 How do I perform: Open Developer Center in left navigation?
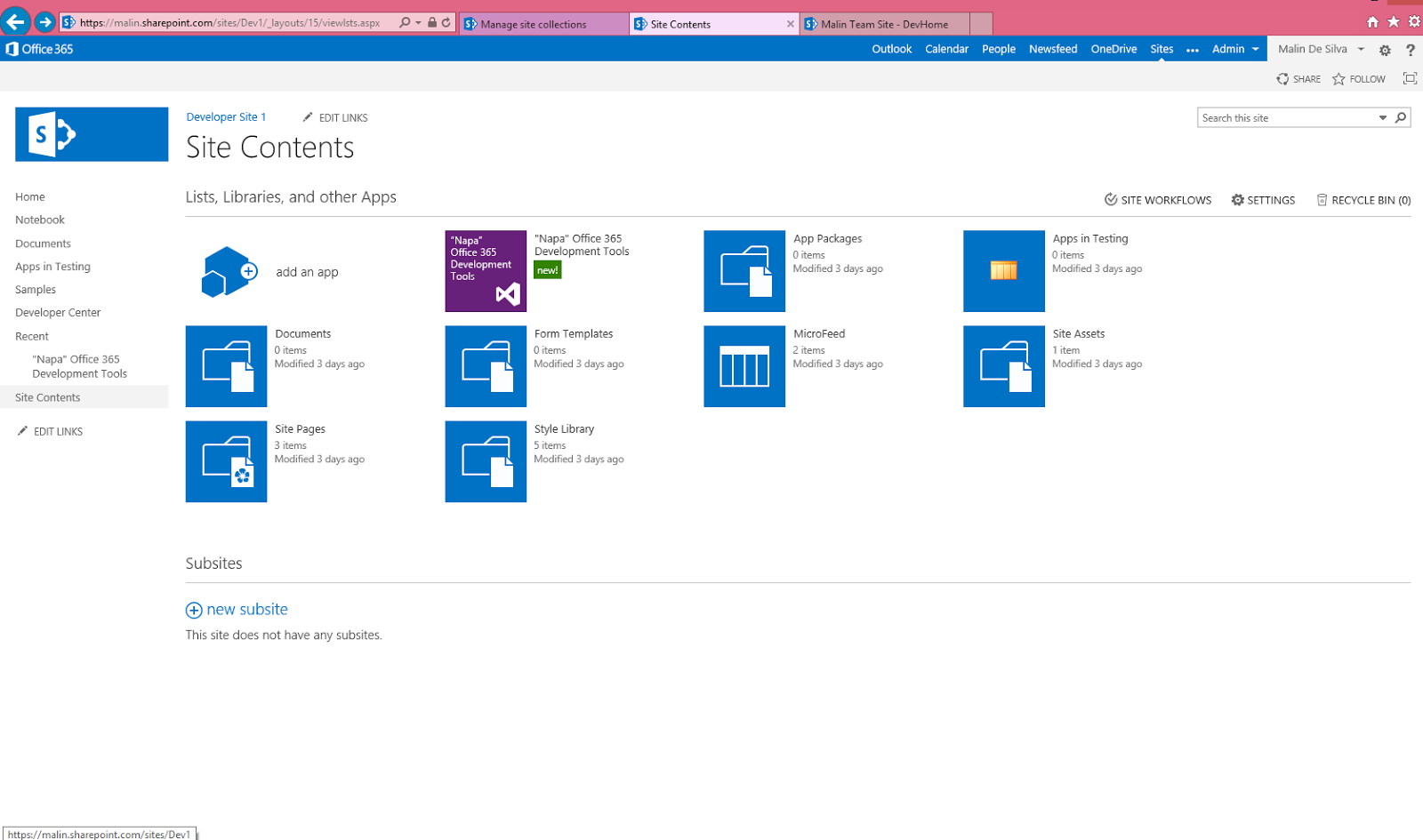[58, 312]
